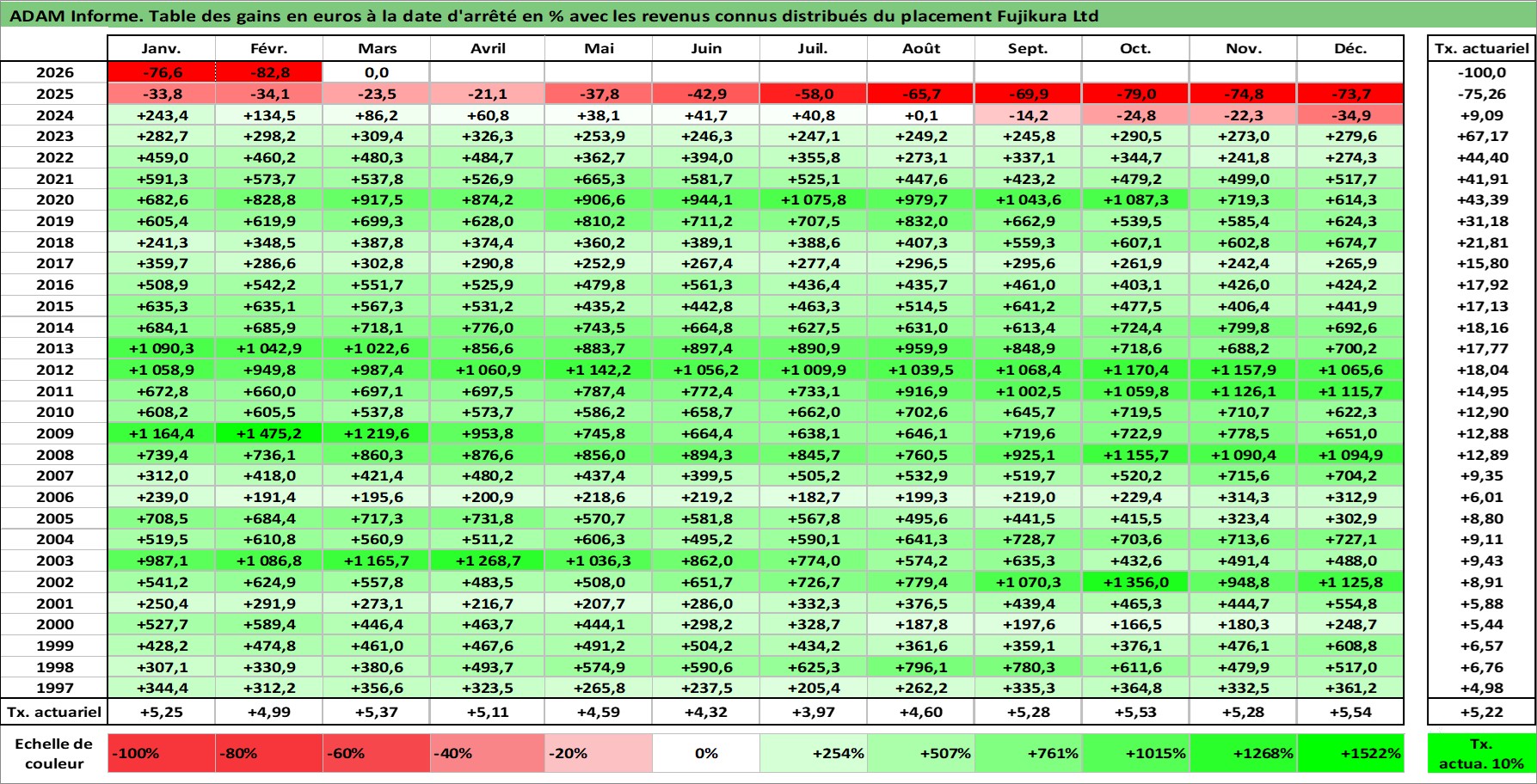
Task: Click the -80% color scale swatch
Action: (x=269, y=753)
